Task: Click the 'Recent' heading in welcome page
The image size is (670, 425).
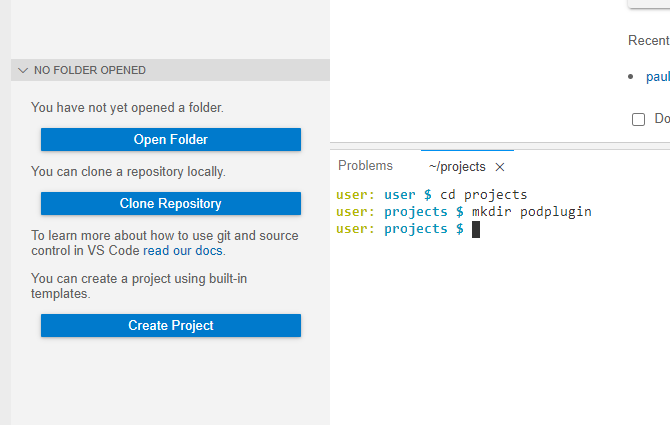Action: click(x=647, y=41)
